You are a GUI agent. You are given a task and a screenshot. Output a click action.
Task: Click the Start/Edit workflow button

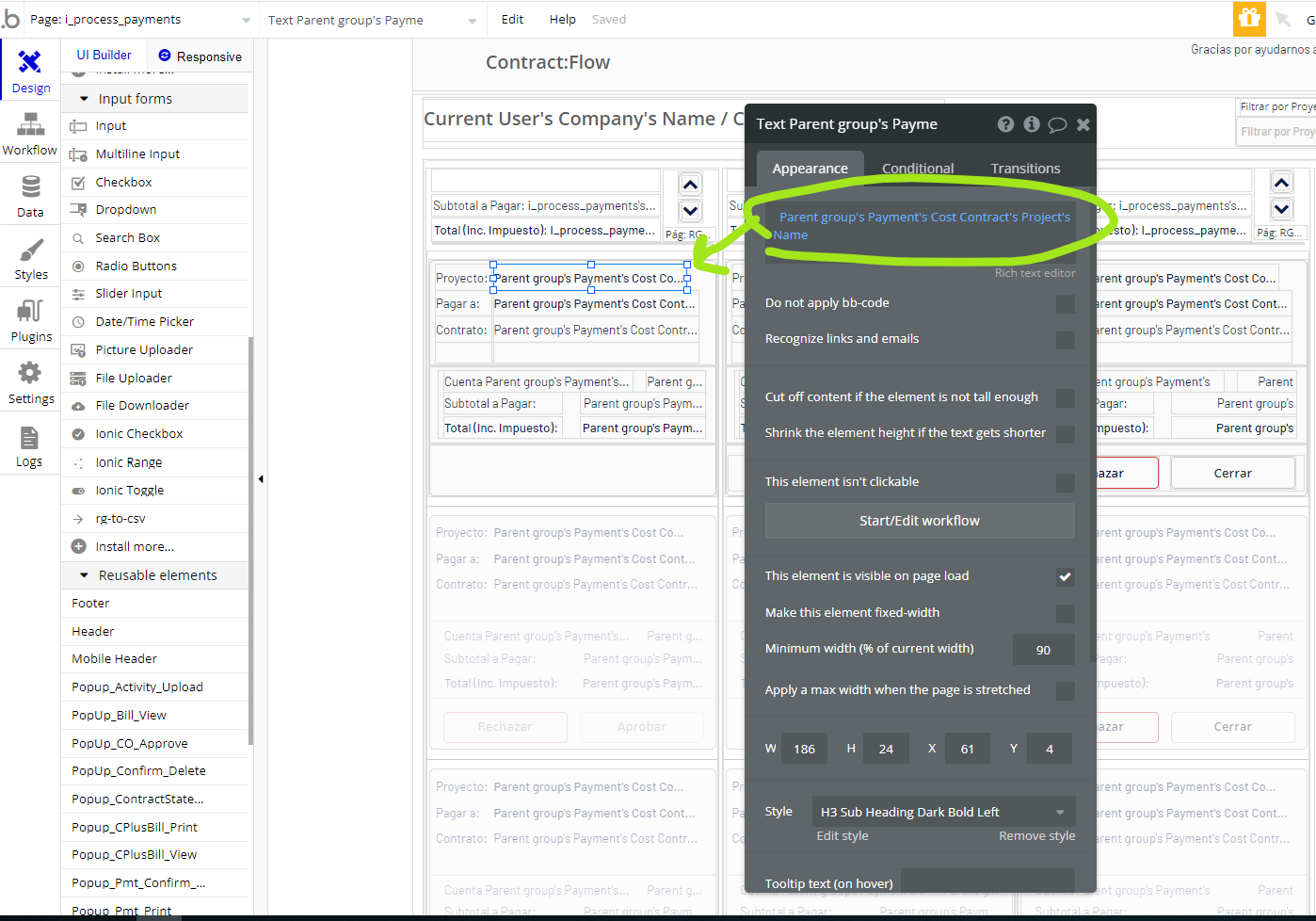[920, 521]
